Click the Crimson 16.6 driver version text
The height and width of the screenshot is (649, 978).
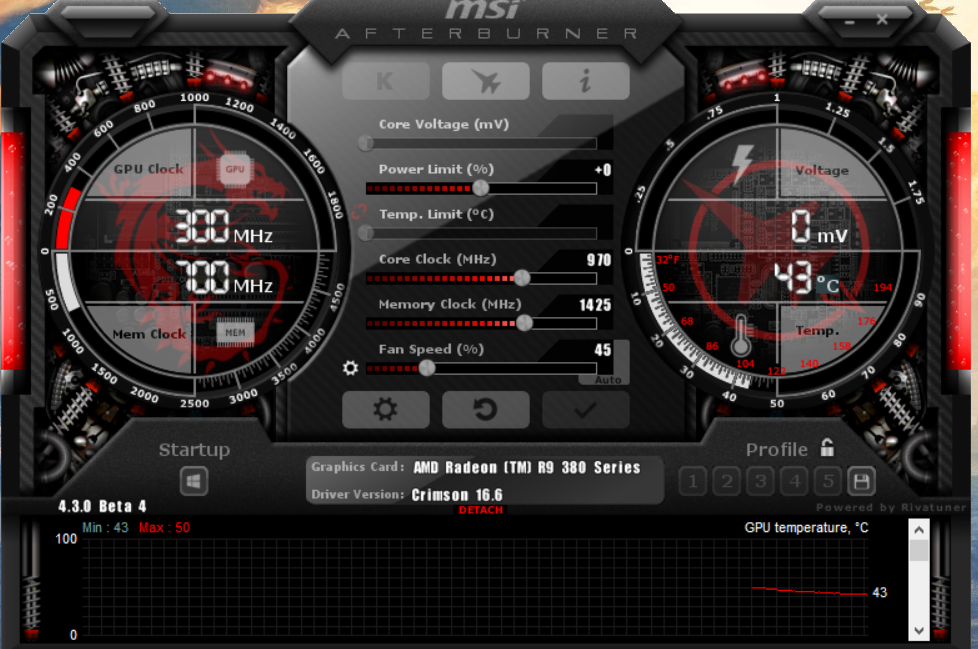[x=457, y=495]
